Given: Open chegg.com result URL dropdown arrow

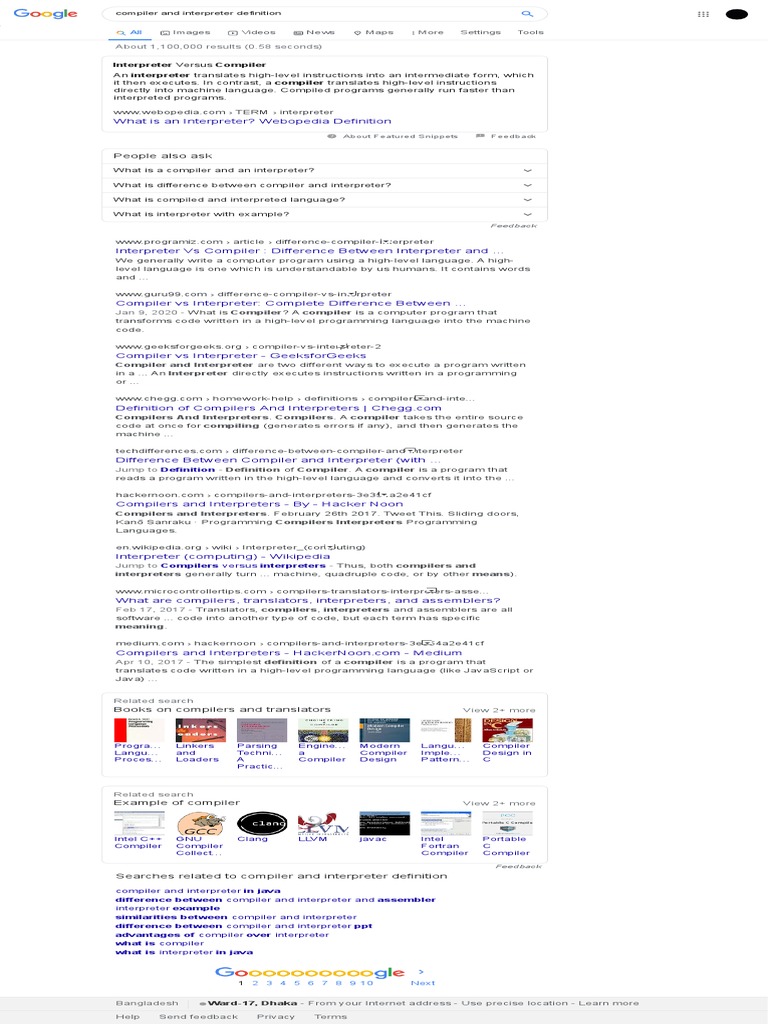Looking at the screenshot, I should click(x=420, y=398).
